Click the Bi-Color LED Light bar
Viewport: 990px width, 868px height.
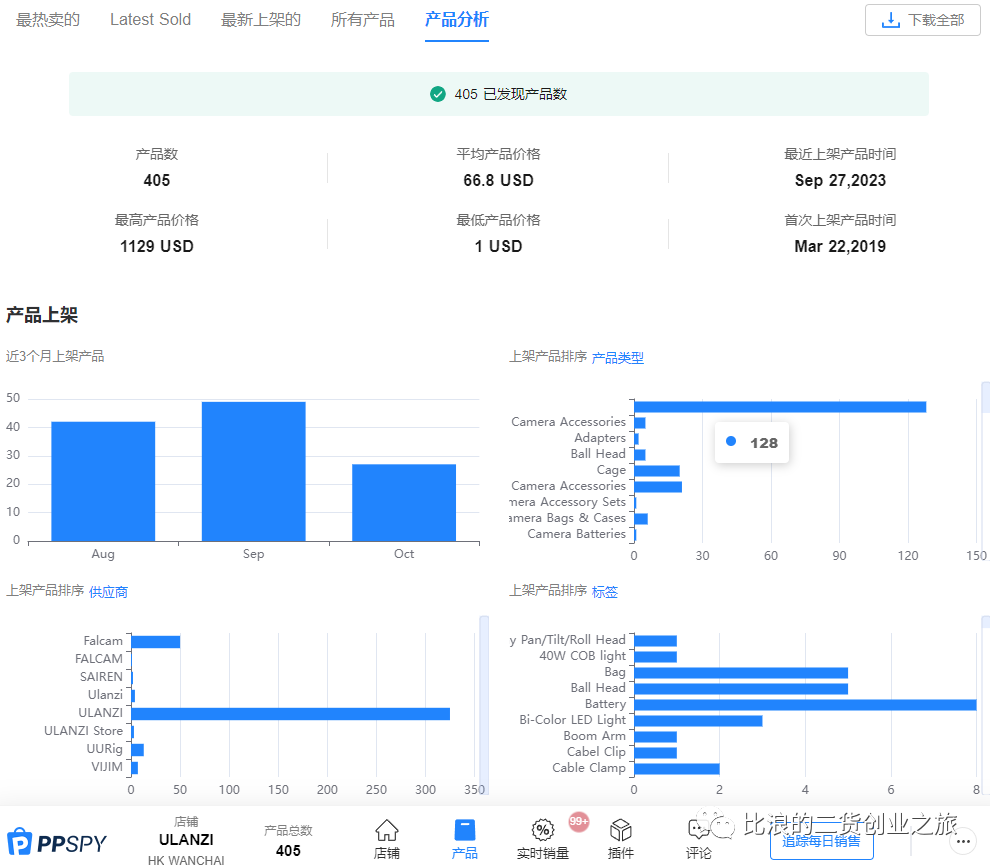pos(698,721)
